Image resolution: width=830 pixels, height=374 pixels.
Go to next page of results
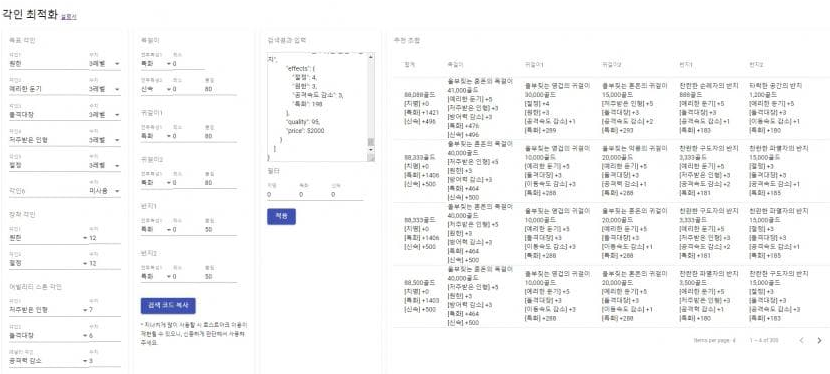tap(819, 341)
